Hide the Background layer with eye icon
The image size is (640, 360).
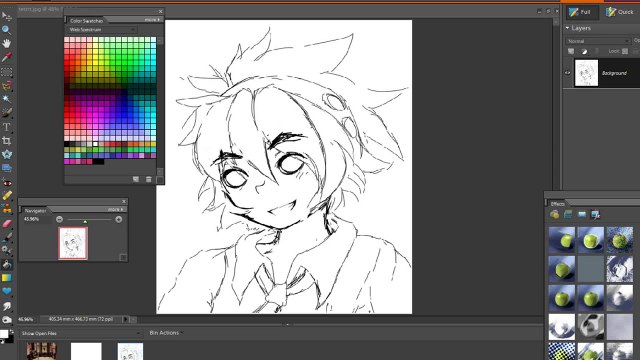tap(567, 73)
